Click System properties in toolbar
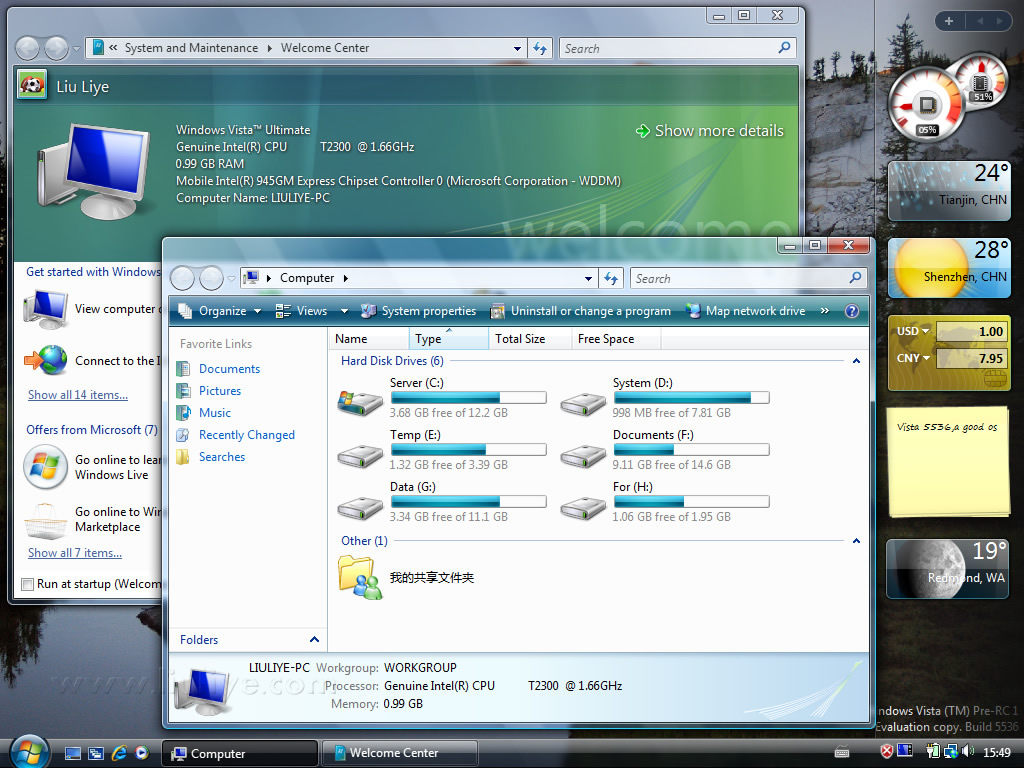The image size is (1024, 768). (419, 312)
